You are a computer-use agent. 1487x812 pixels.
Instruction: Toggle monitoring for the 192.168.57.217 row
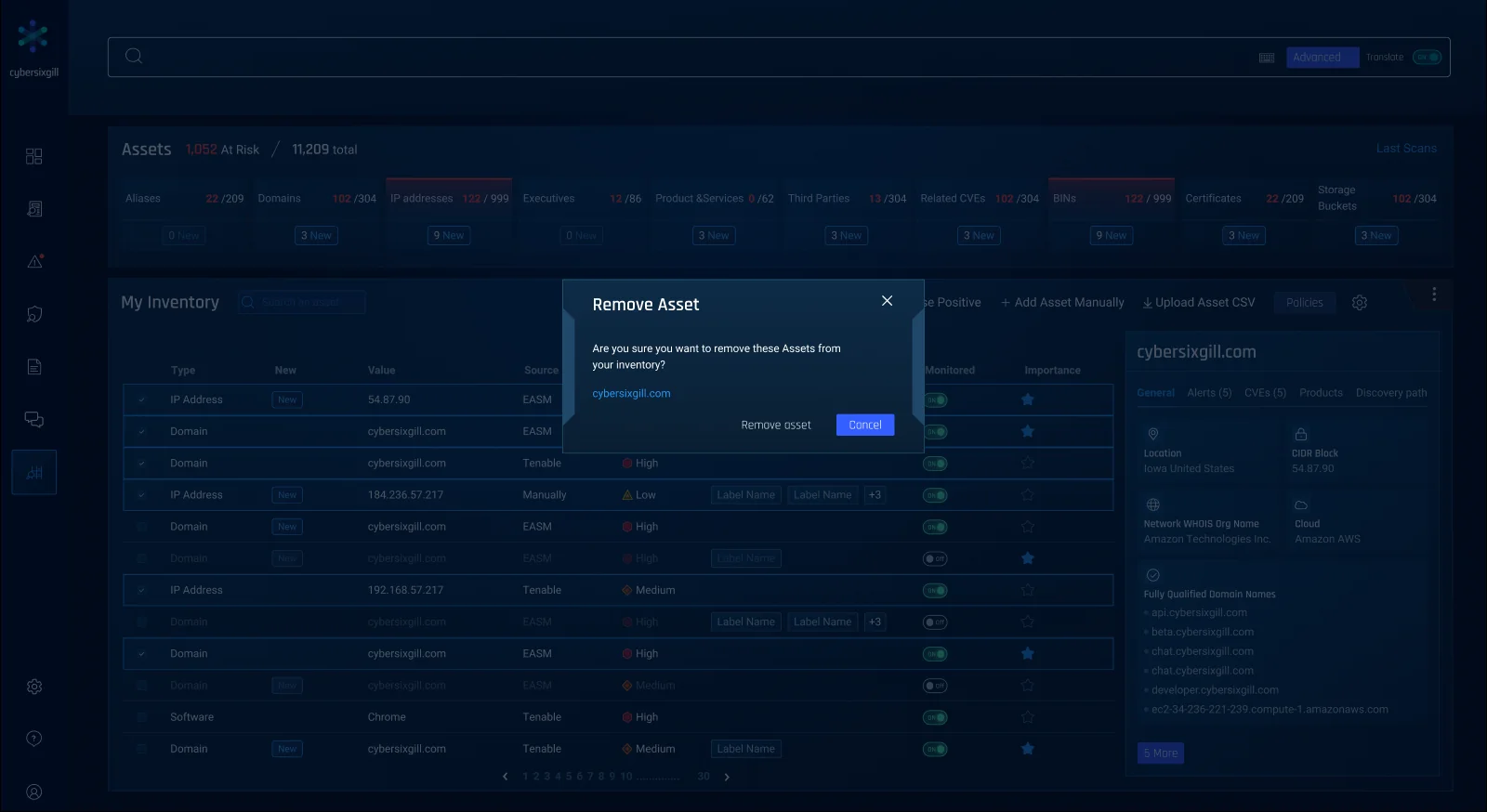click(x=935, y=591)
